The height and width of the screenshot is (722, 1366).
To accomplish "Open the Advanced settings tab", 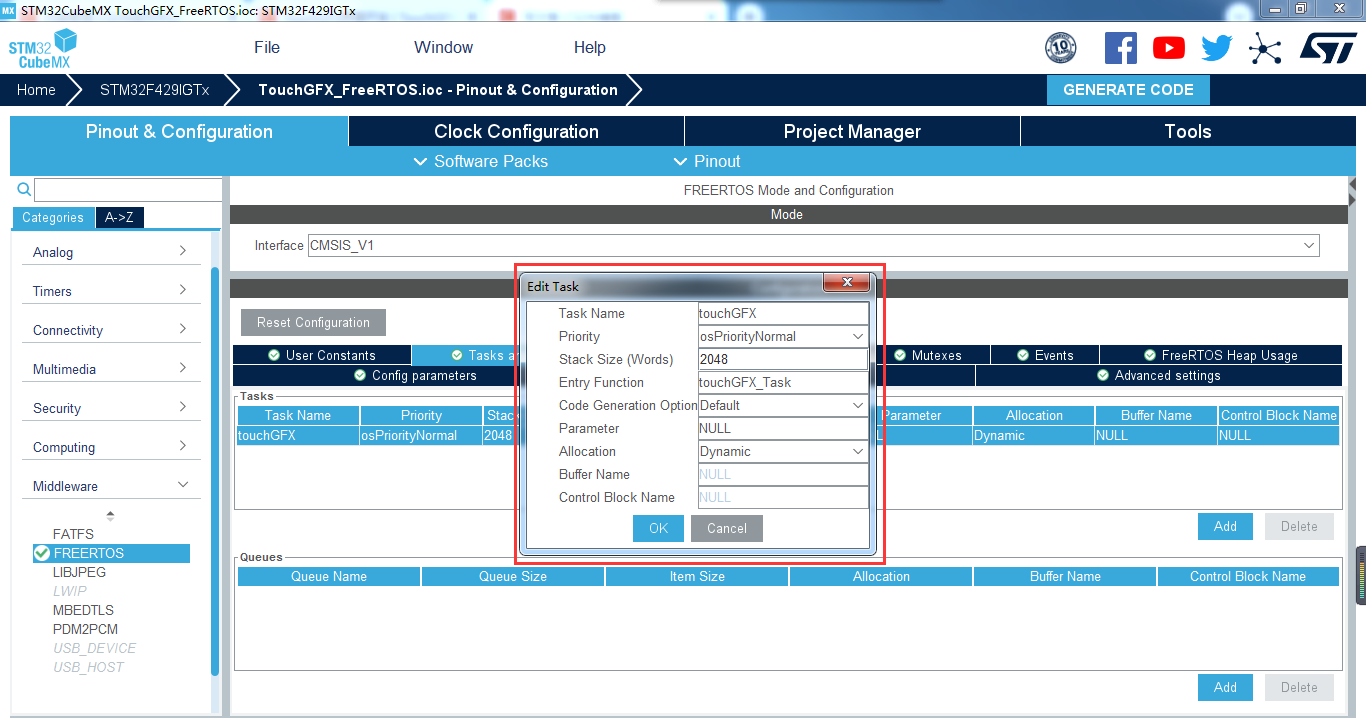I will point(1158,376).
